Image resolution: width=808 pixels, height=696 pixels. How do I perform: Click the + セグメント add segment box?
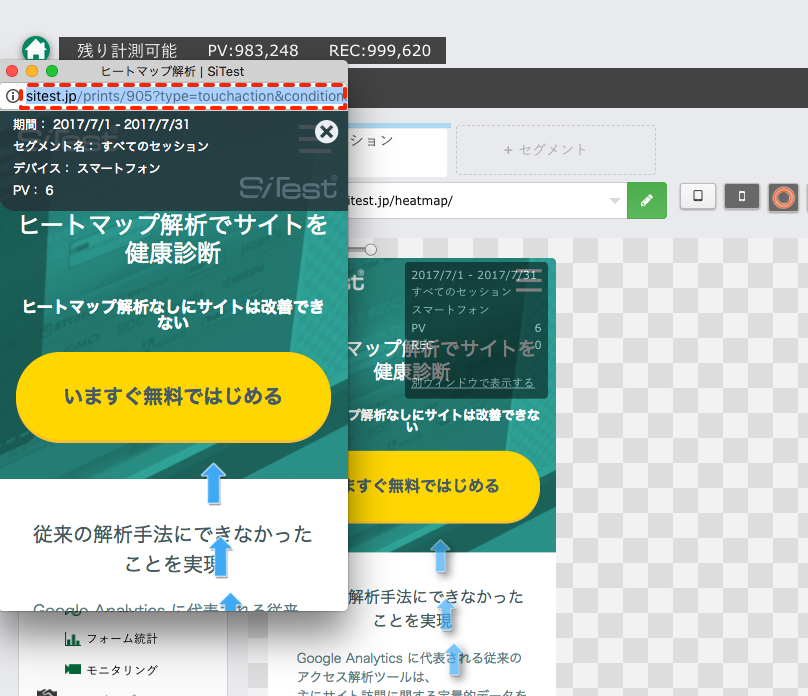556,150
